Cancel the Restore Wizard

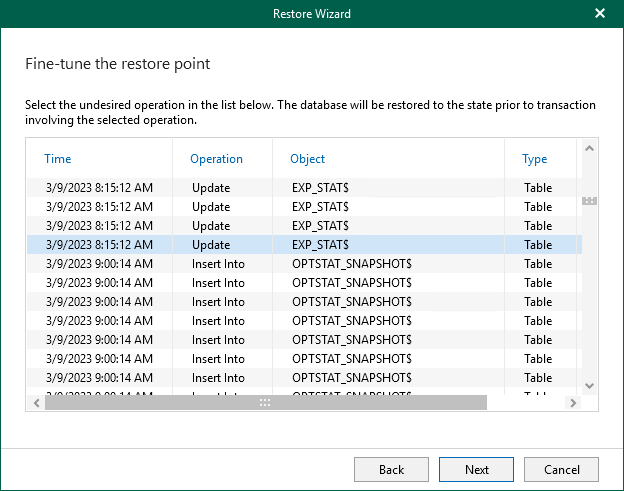click(x=561, y=469)
